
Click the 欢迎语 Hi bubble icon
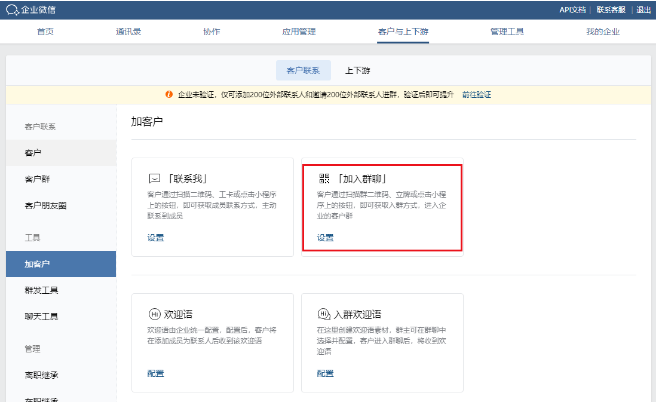click(154, 312)
